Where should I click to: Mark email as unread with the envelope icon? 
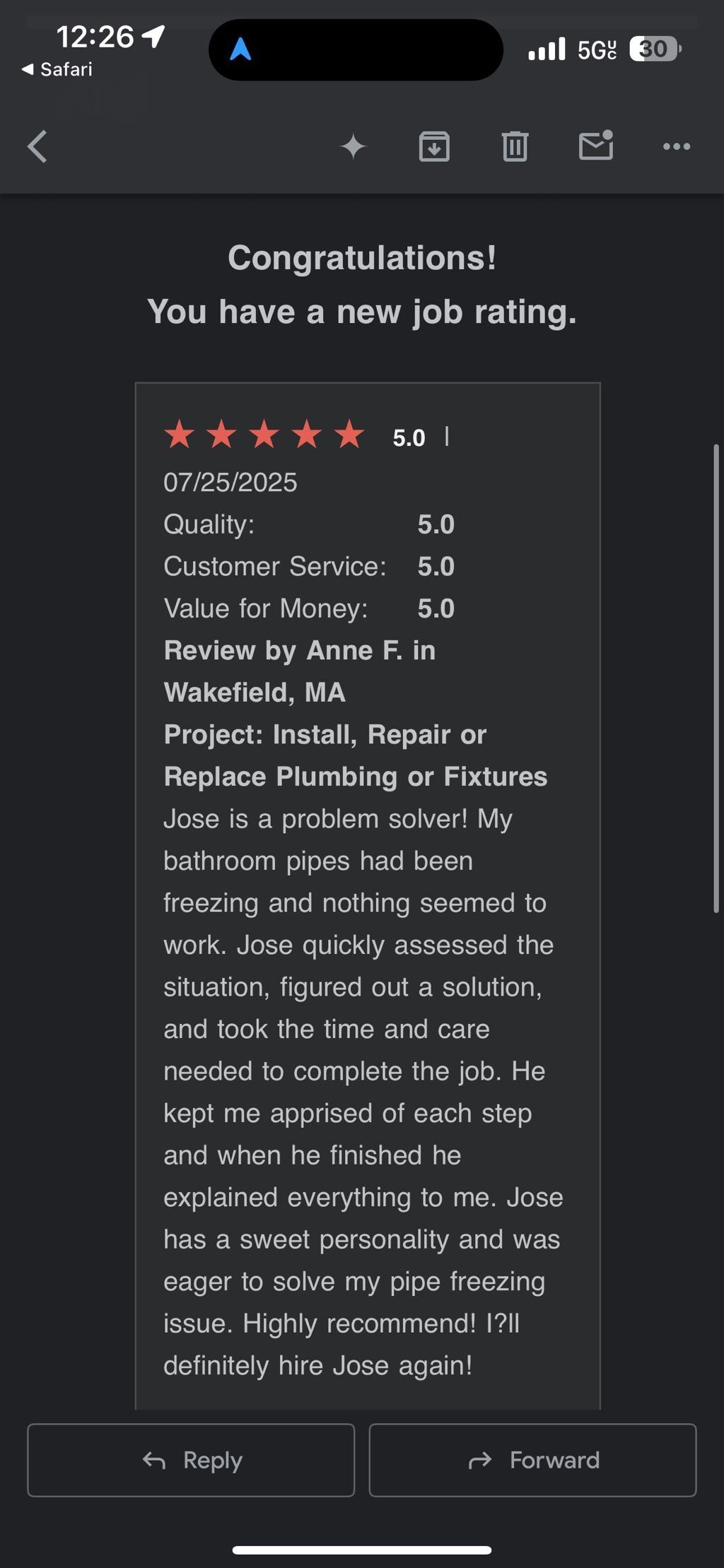click(x=596, y=146)
